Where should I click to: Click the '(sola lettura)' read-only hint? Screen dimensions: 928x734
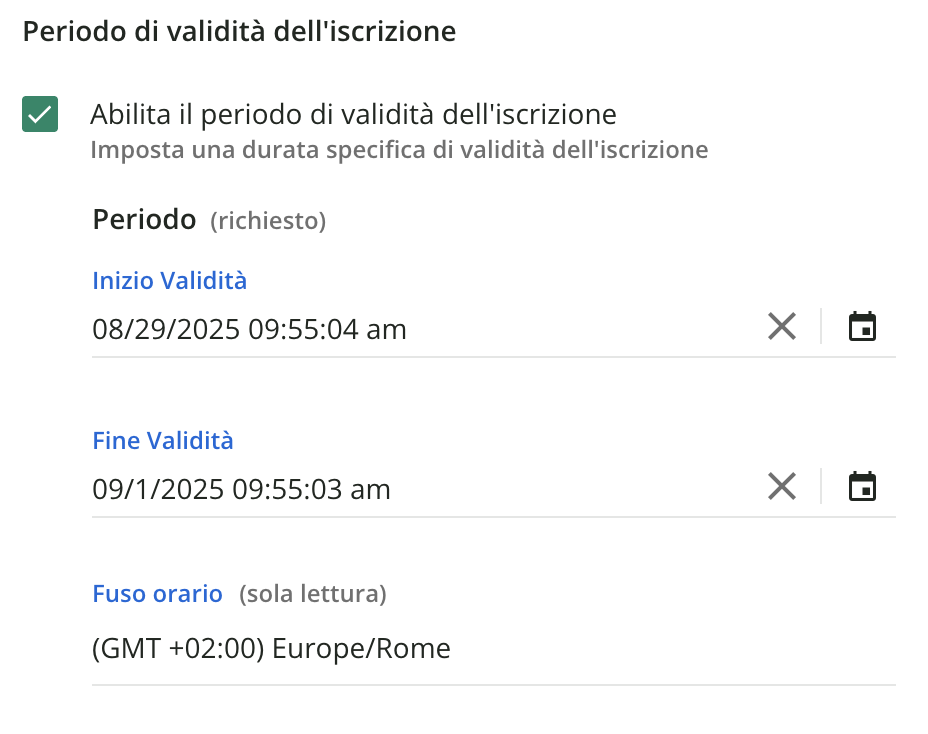(x=312, y=595)
